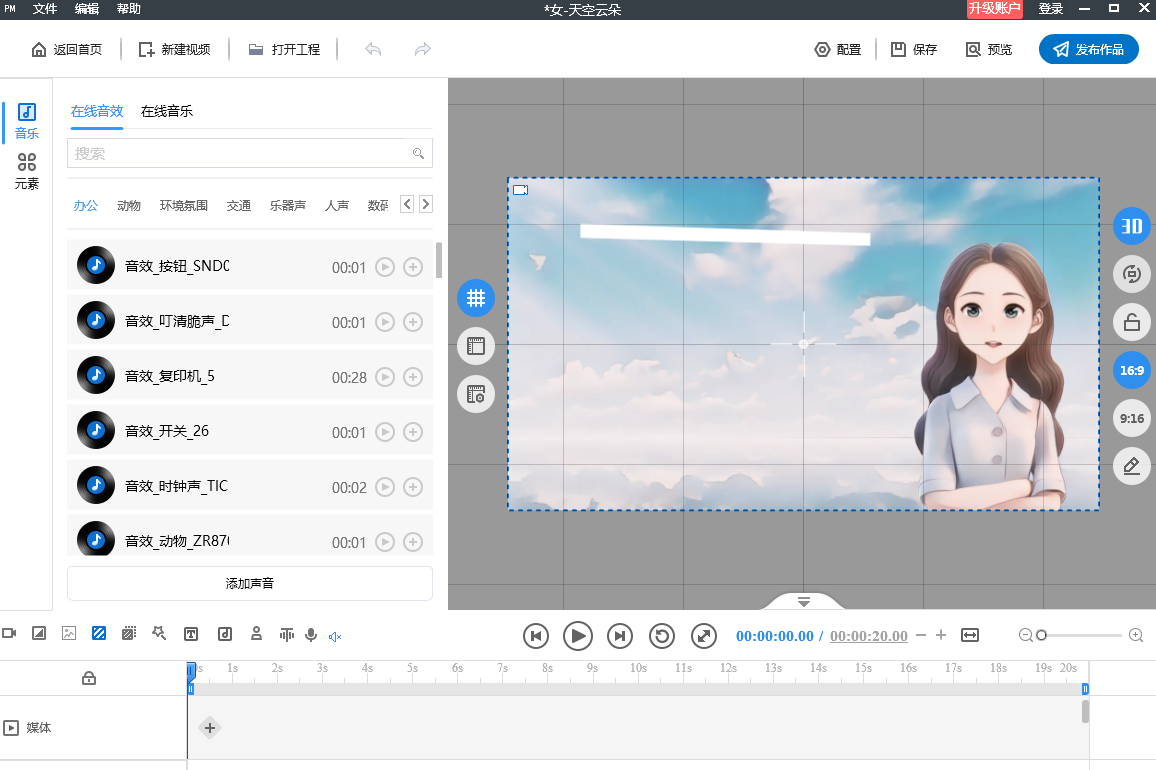Click the edit pencil icon on right
This screenshot has width=1156, height=770.
click(x=1132, y=466)
